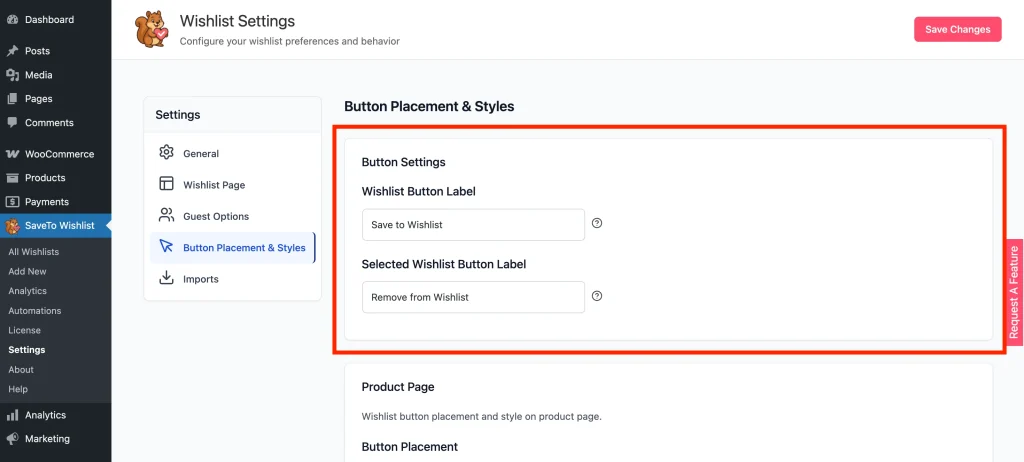Click the Comments bubble icon
The width and height of the screenshot is (1024, 462).
(12, 123)
